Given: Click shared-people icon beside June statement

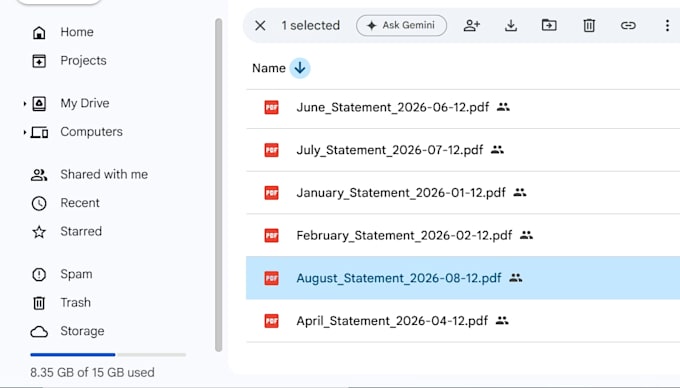Looking at the screenshot, I should coord(503,107).
